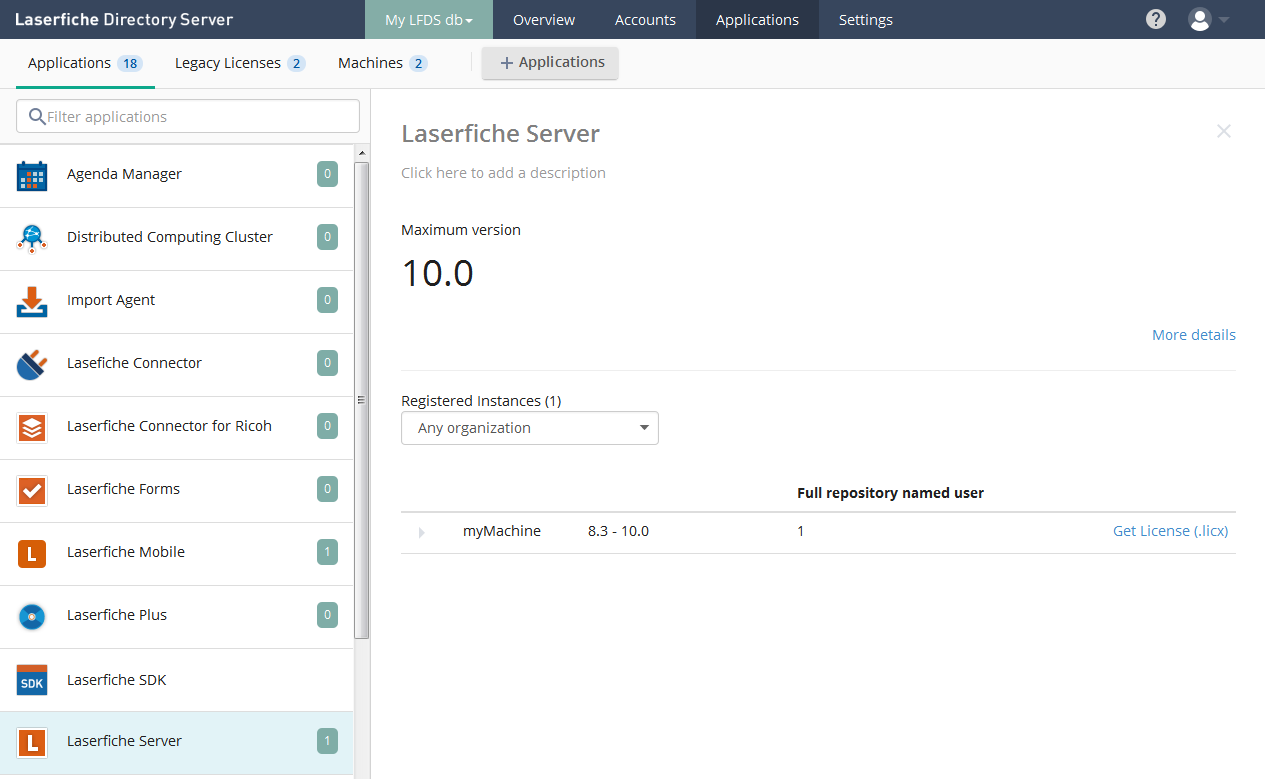Screen dimensions: 1265x779
Task: Click the Laserfiche Server panel heading
Action: 500,134
